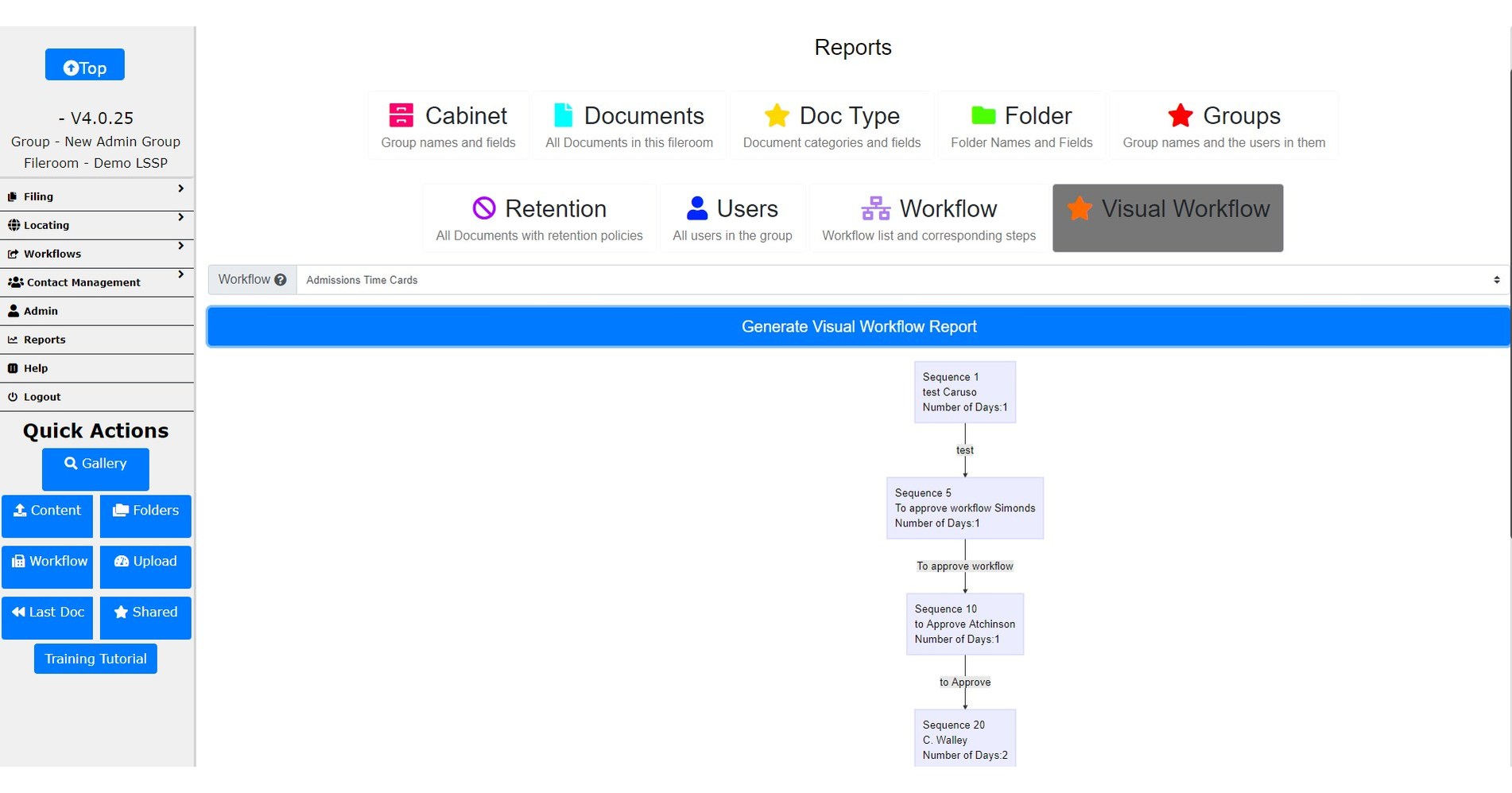This screenshot has width=1512, height=793.
Task: Click the Workflow help question-mark icon
Action: [x=281, y=280]
